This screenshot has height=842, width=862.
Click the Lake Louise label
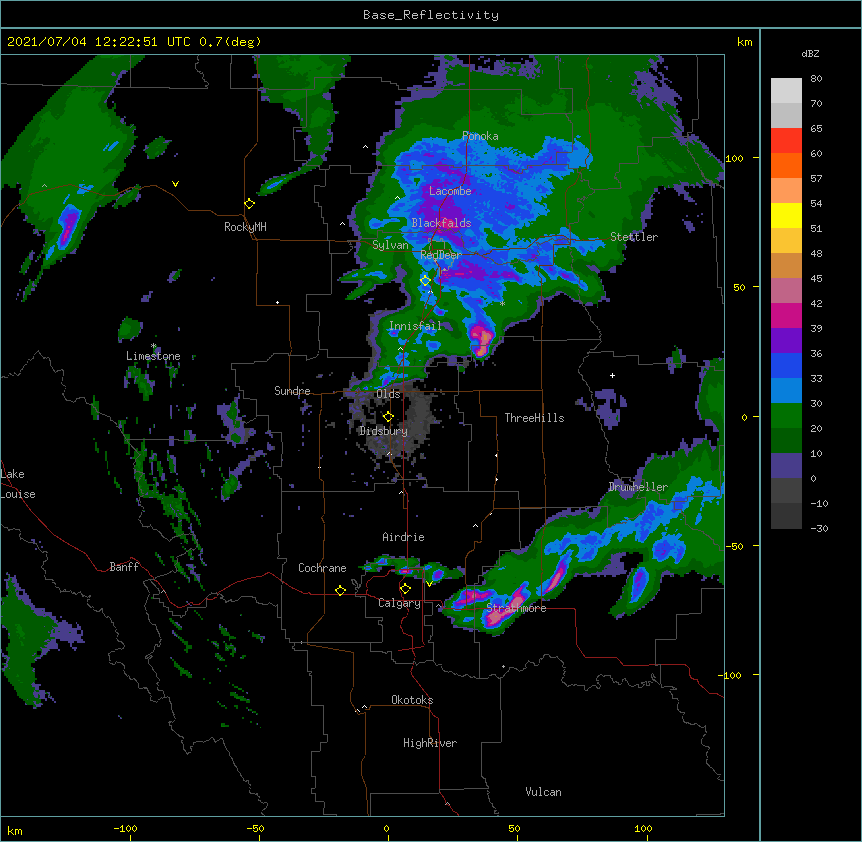(18, 484)
